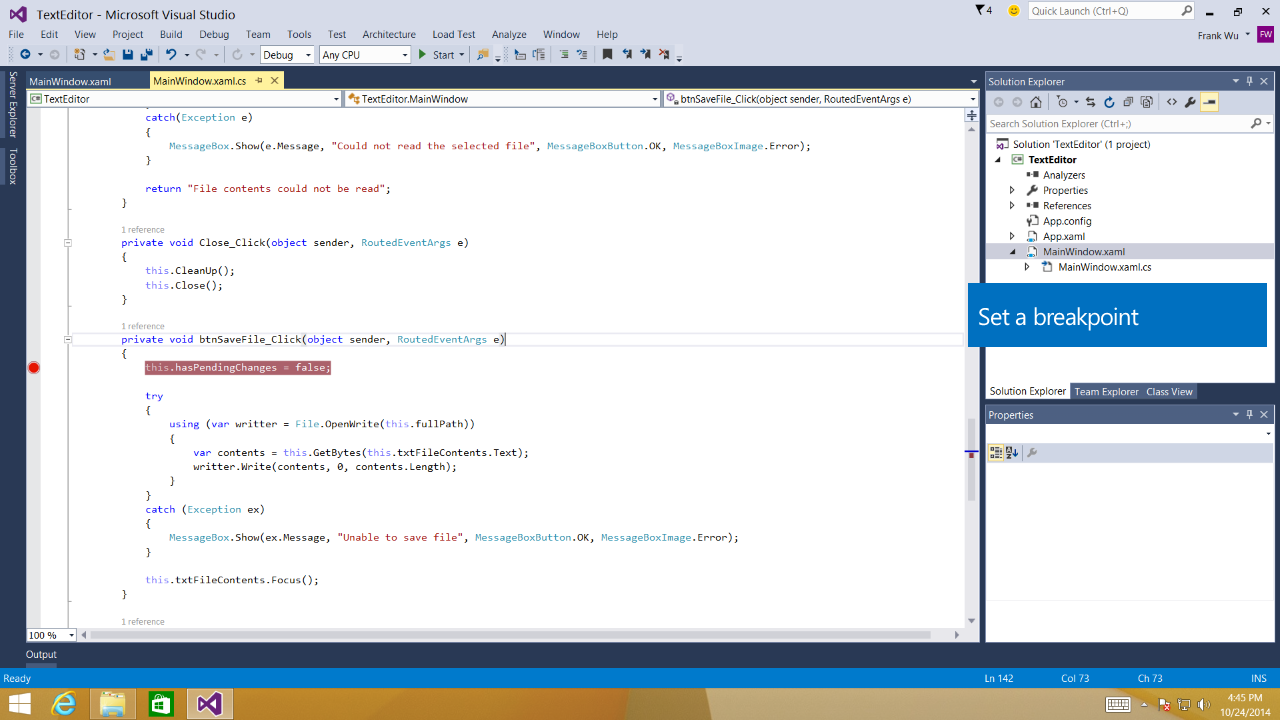Go to next bookmark icon

point(645,55)
